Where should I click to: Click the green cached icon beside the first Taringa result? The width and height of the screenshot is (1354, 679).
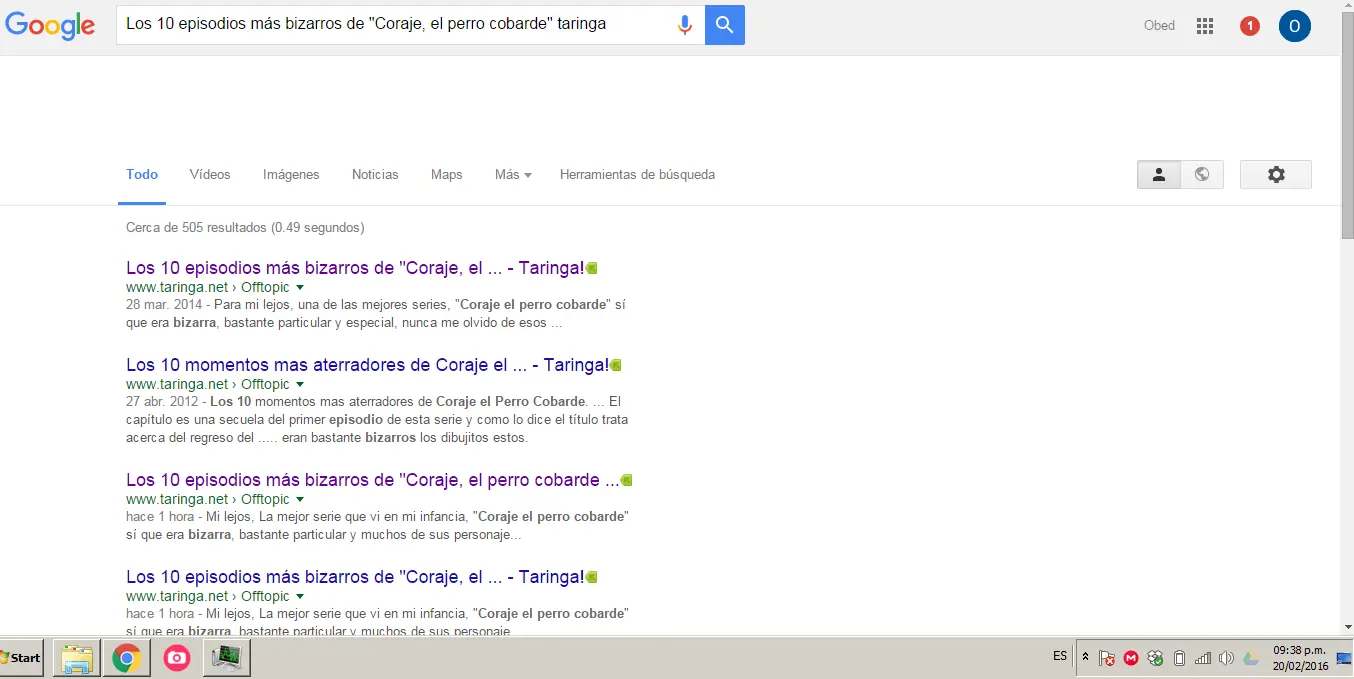[592, 268]
